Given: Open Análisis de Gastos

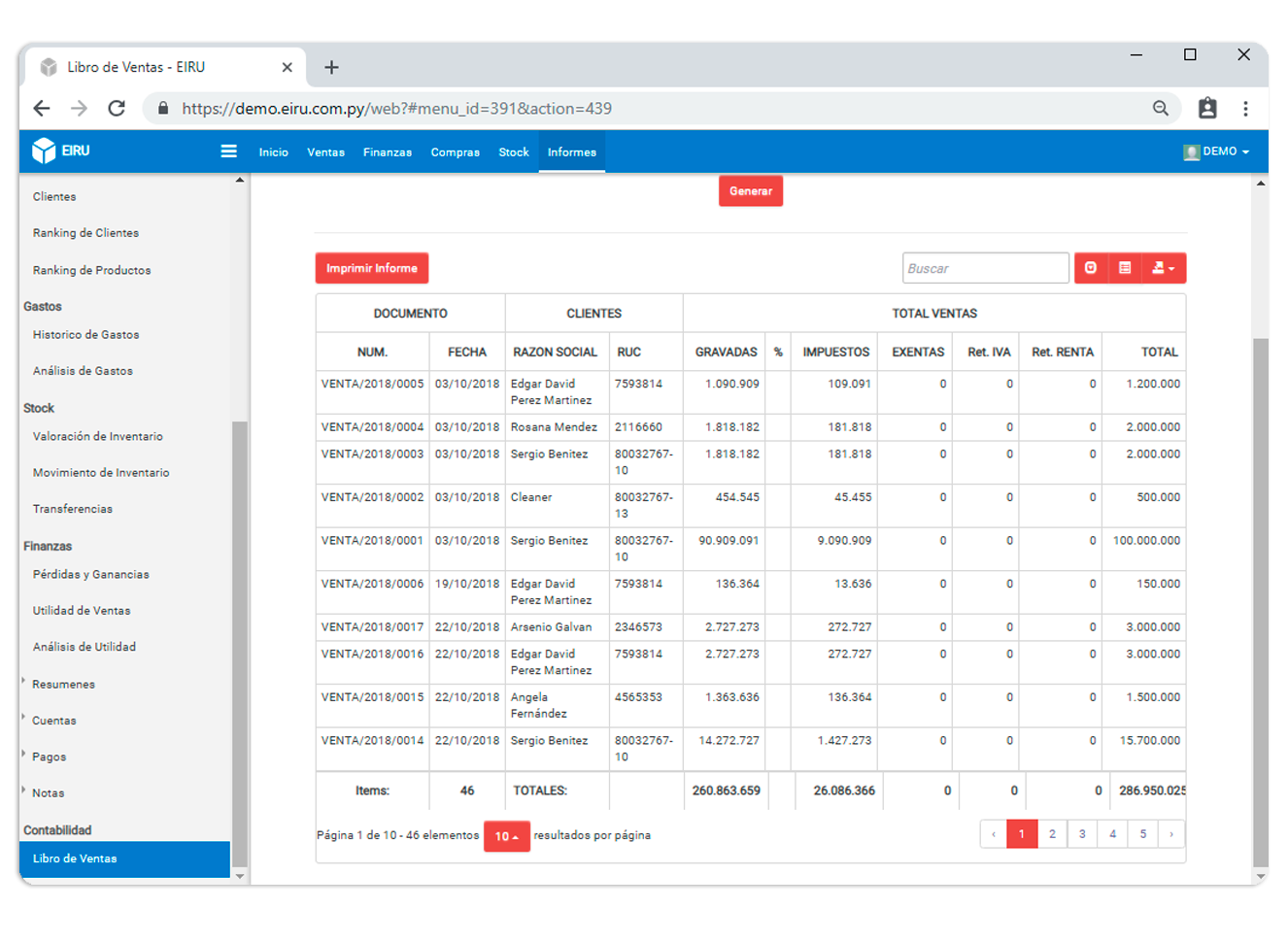Looking at the screenshot, I should coord(83,371).
